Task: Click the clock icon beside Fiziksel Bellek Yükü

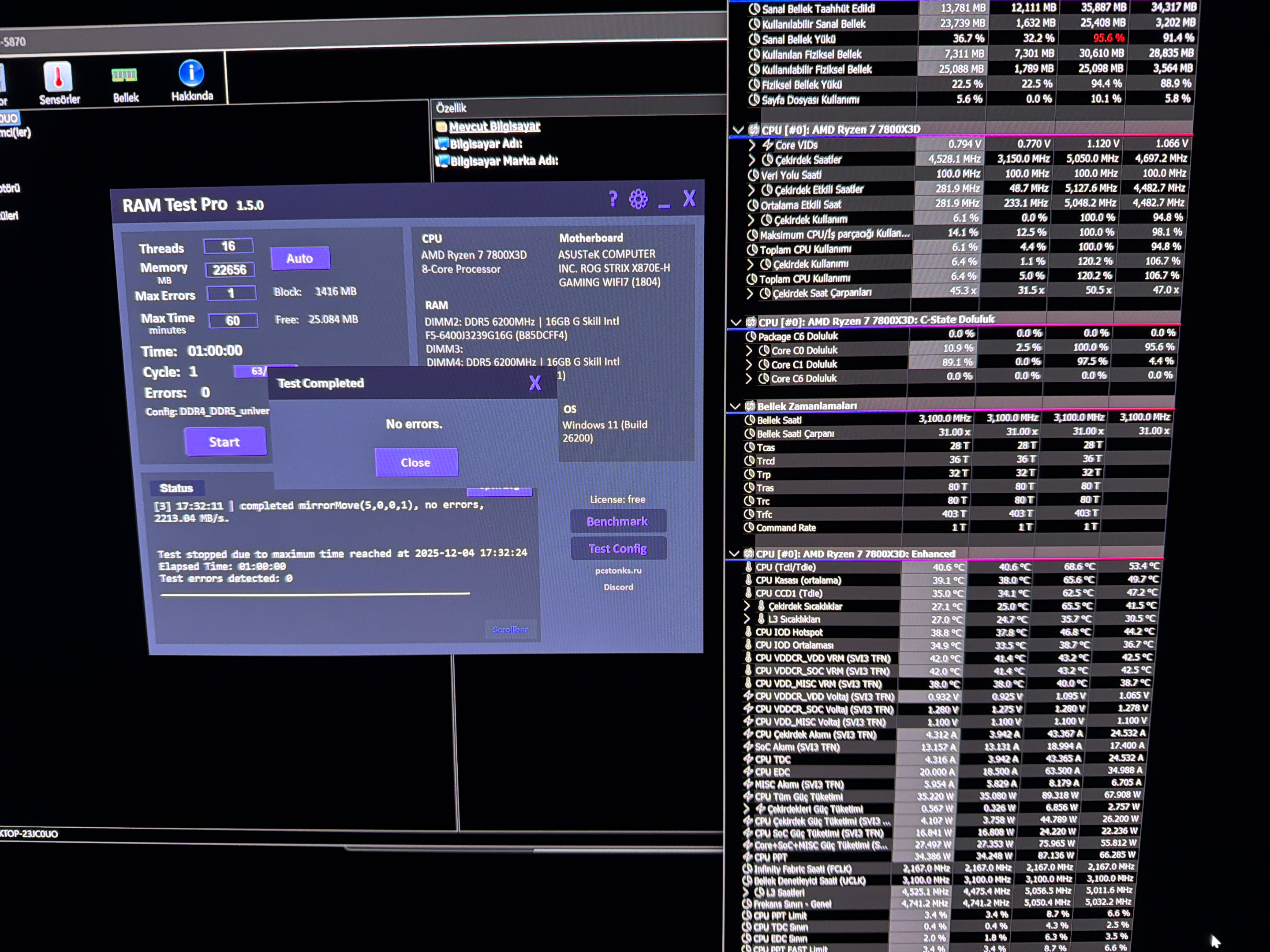Action: click(754, 84)
